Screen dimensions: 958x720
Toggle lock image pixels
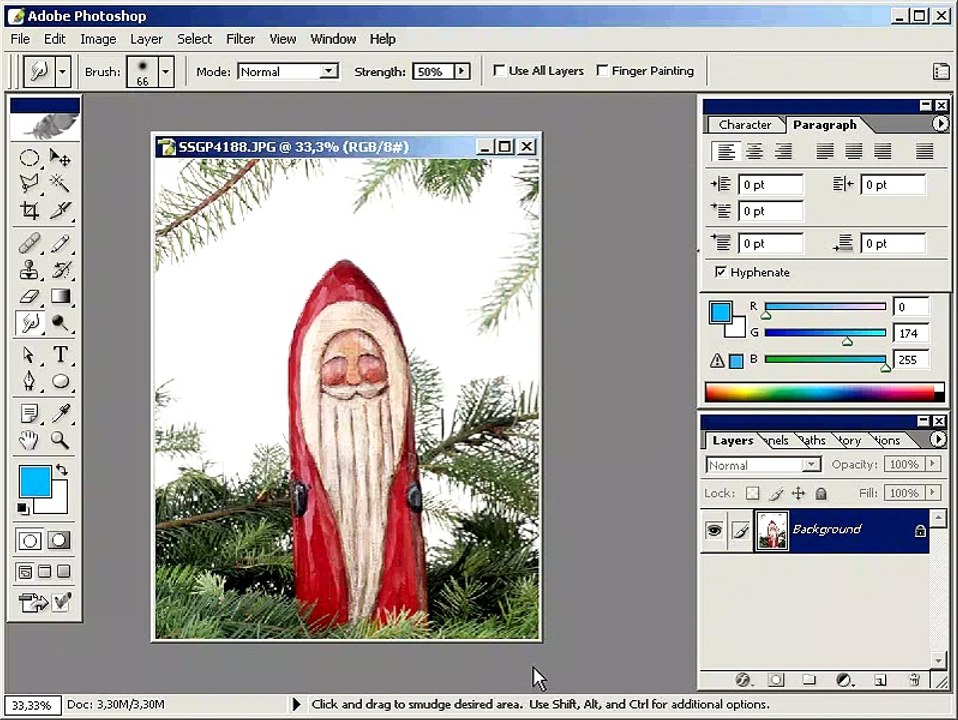(x=776, y=493)
